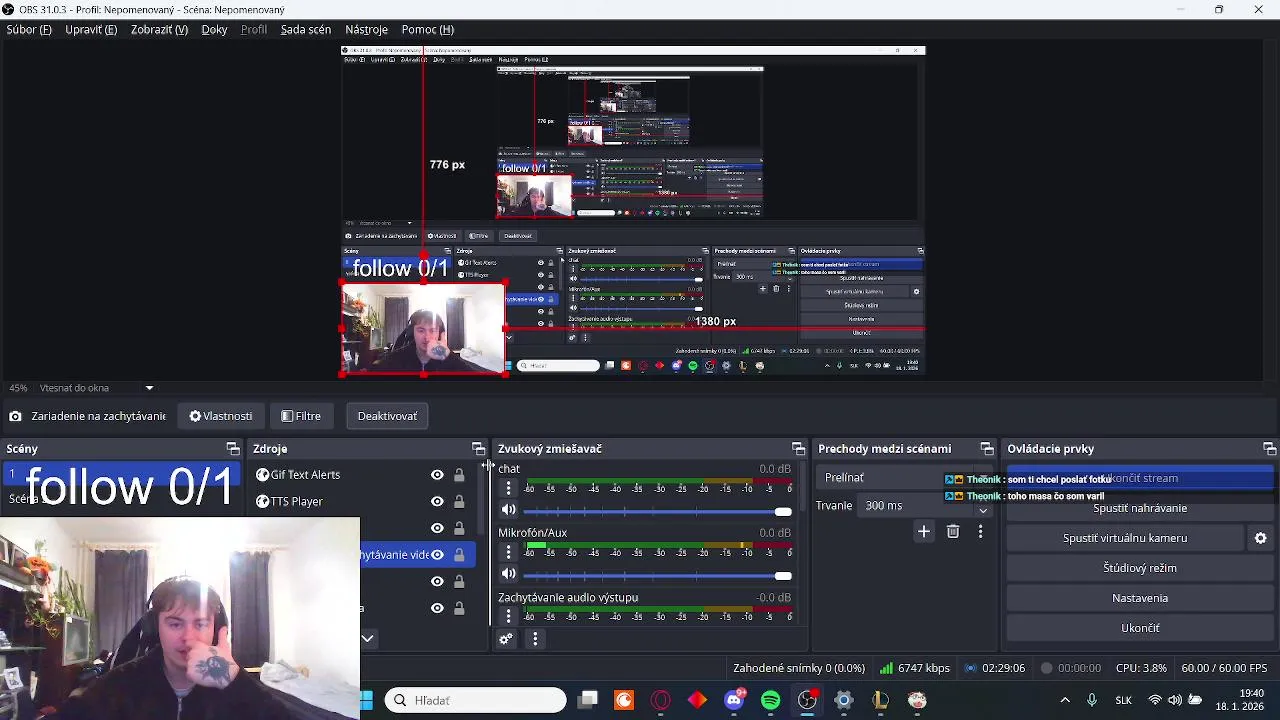Open Crunchyroll app in taskbar
The width and height of the screenshot is (1280, 720).
(x=624, y=700)
